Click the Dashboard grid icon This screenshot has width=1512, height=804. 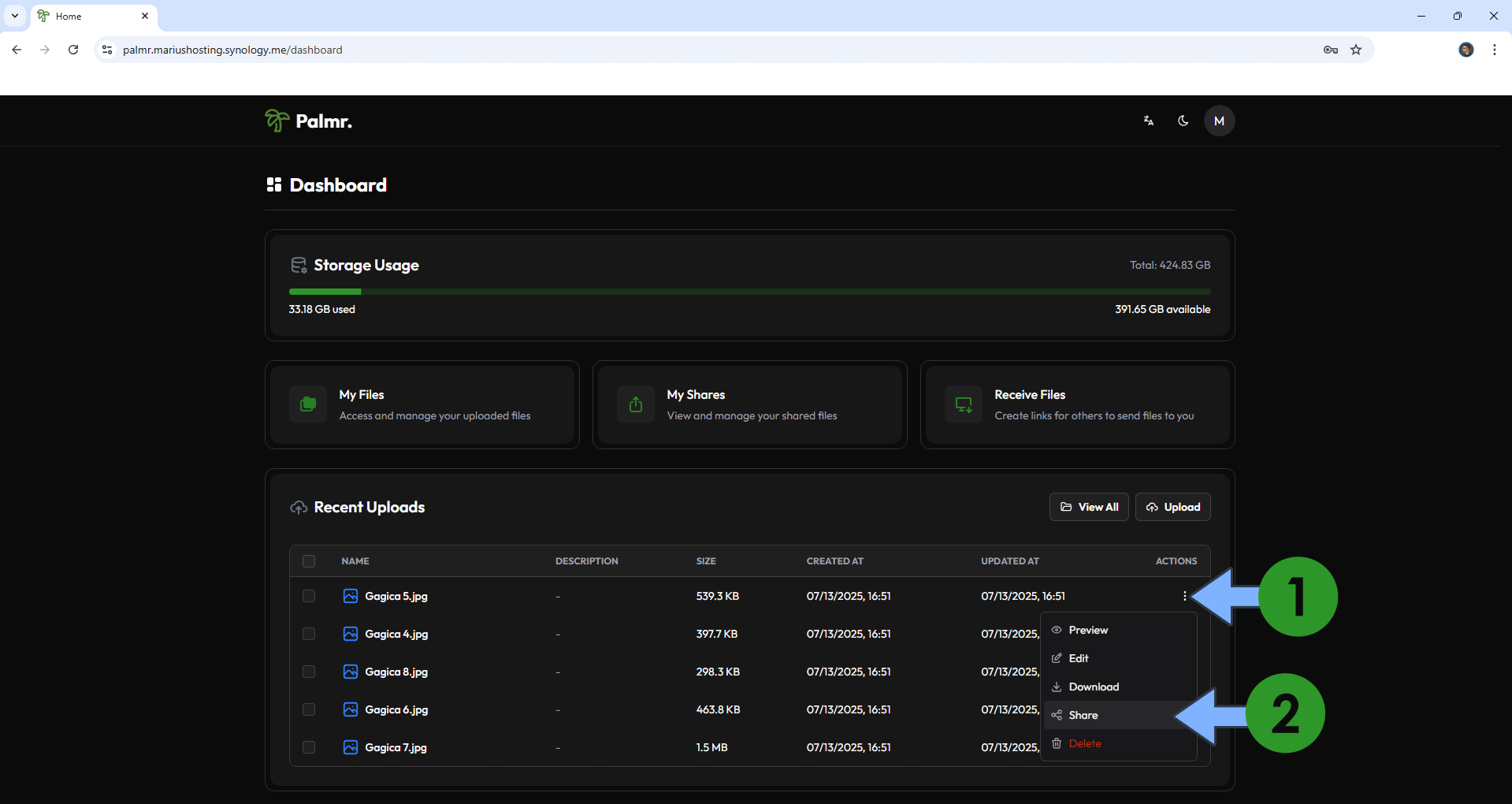click(274, 184)
